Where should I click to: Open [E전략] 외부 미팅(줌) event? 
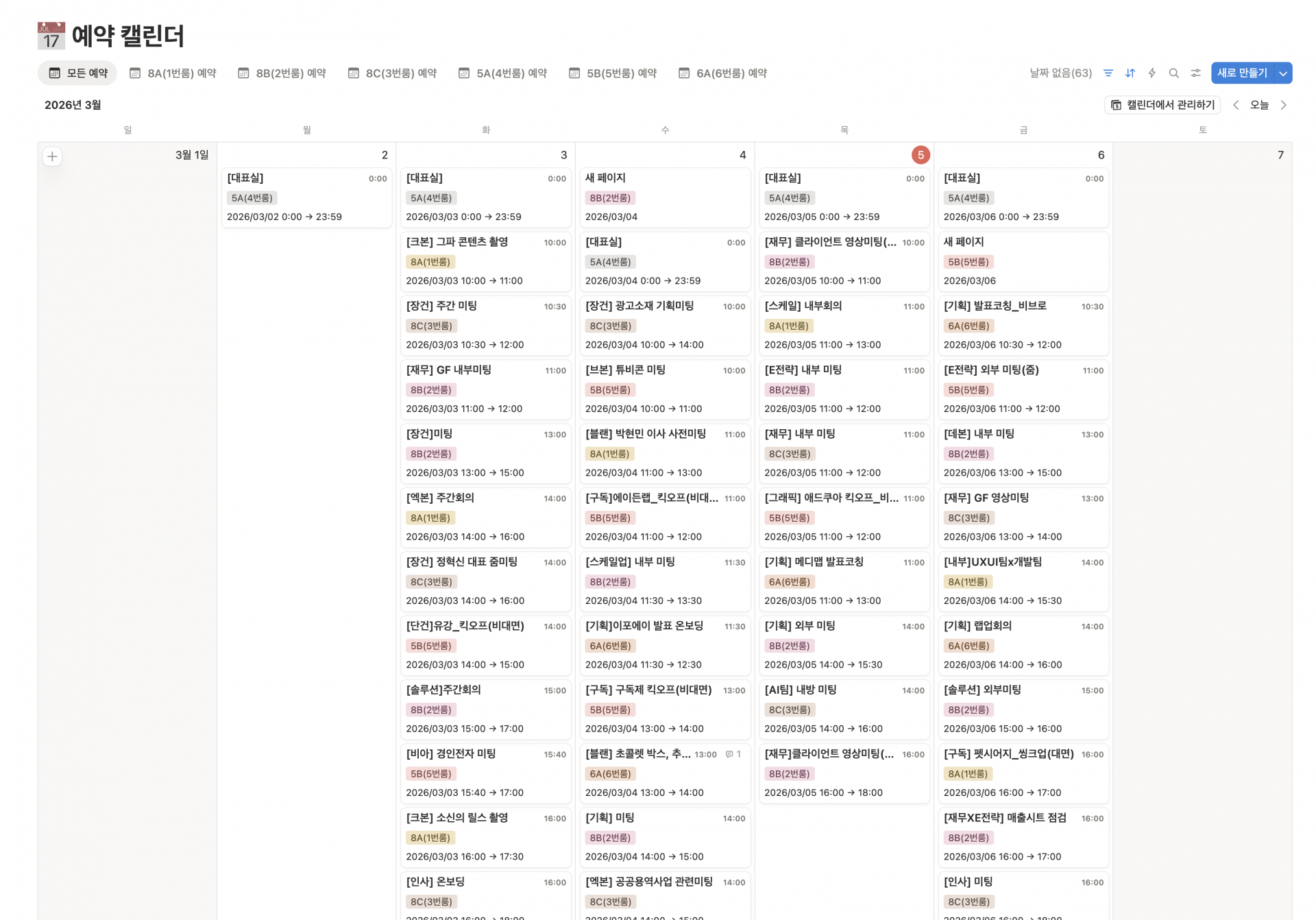(1023, 389)
